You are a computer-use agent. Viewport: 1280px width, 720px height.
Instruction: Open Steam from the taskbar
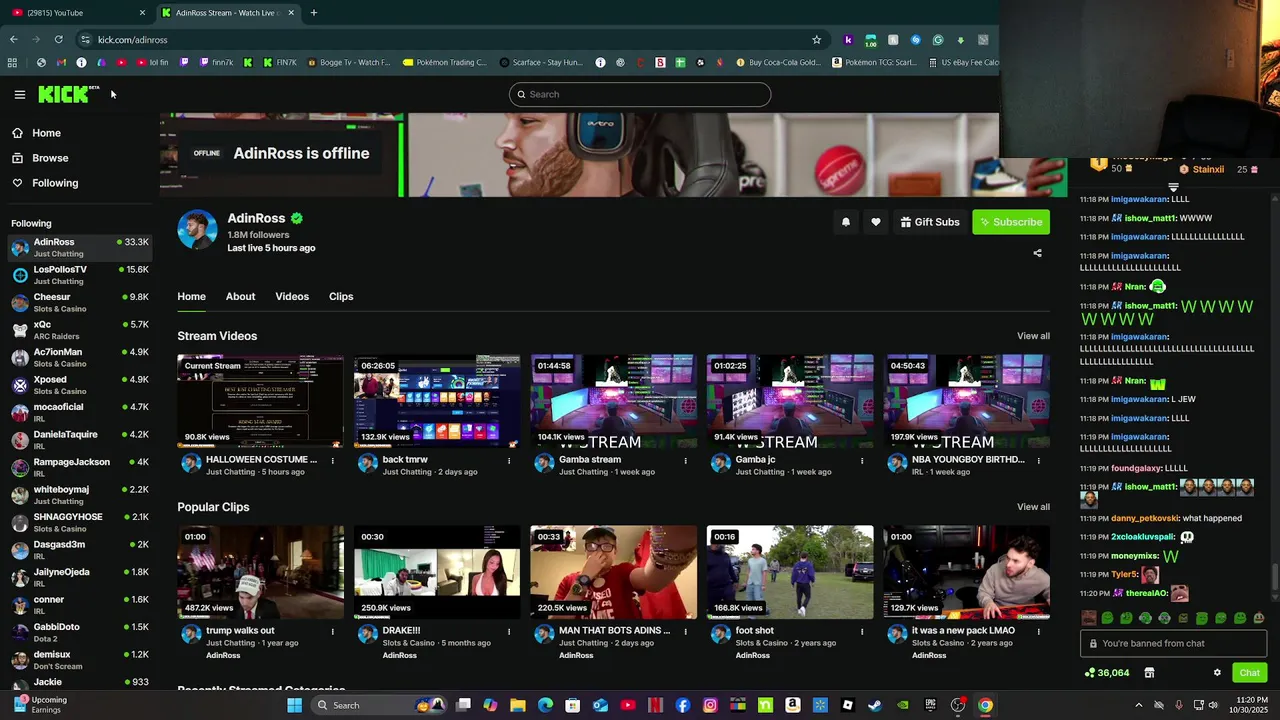pyautogui.click(x=875, y=705)
